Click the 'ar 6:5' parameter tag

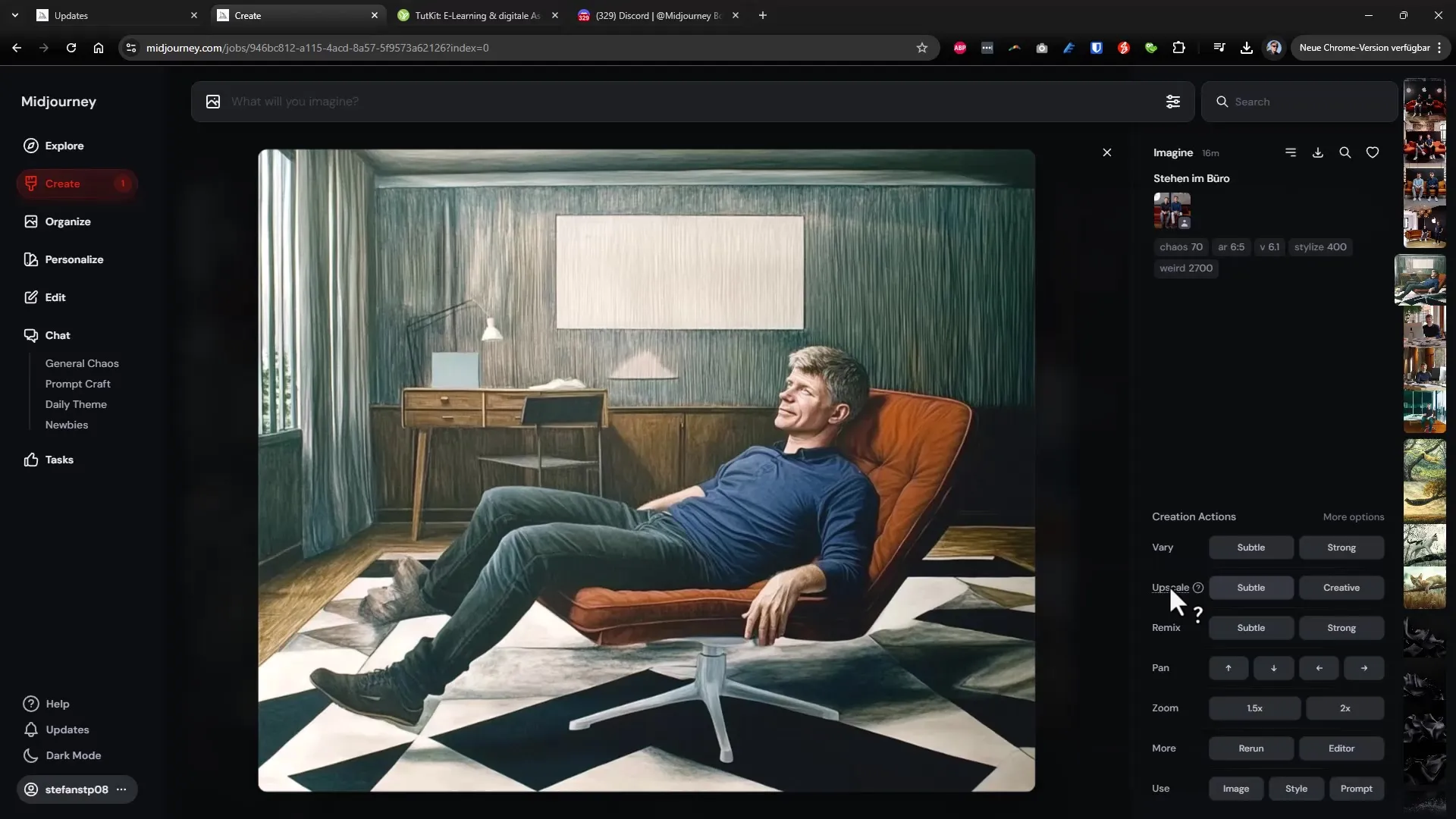[1231, 247]
